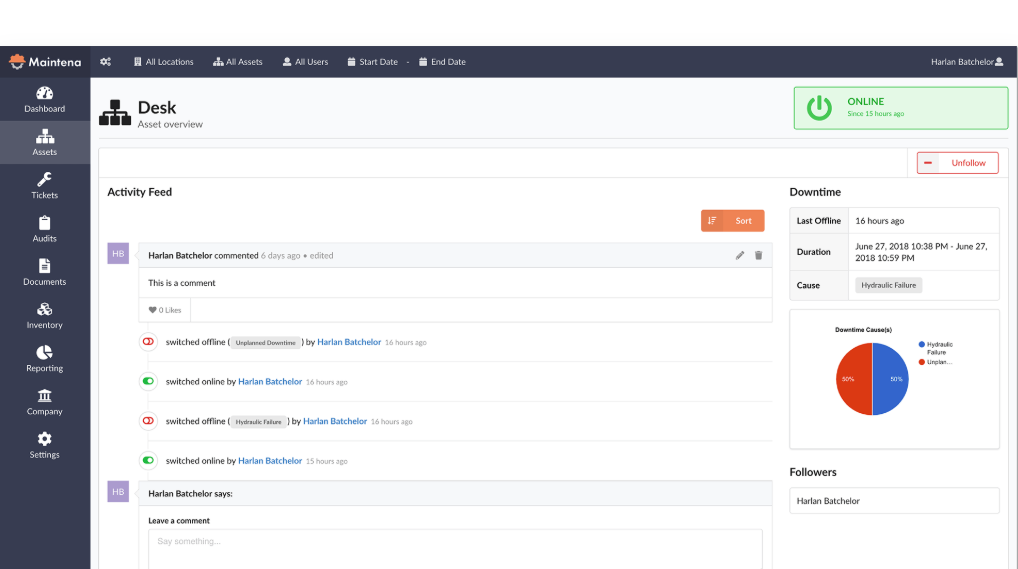Click the HB avatar beside the comment
This screenshot has width=1018, height=569.
pos(118,253)
